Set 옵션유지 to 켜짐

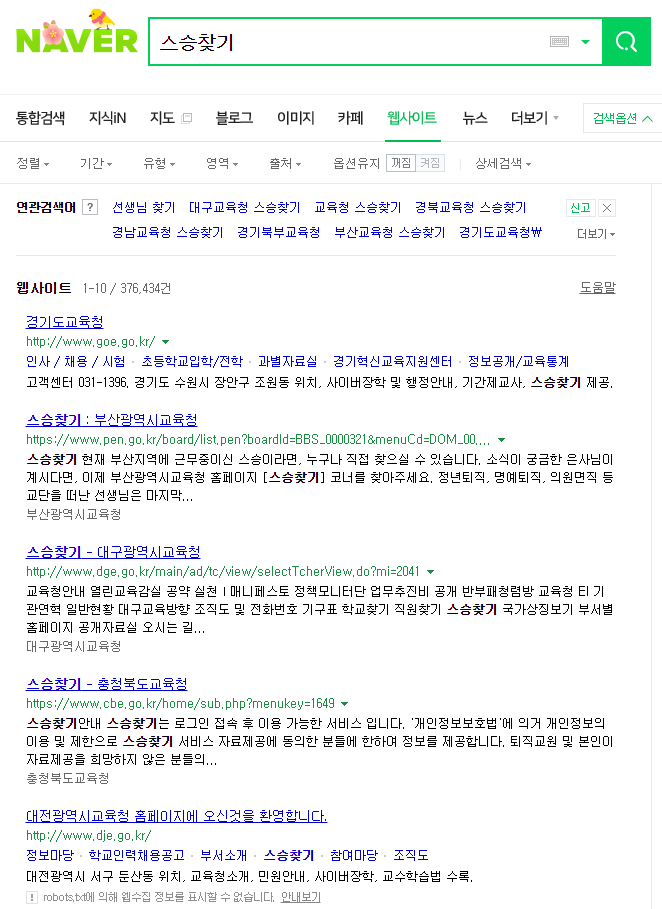[430, 163]
